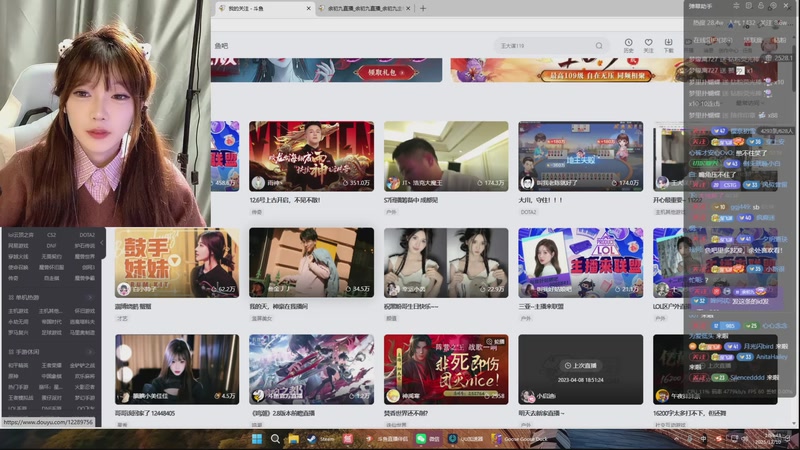Open the 12.6号上古开启 stream thumbnail
This screenshot has height=450, width=800.
311,156
